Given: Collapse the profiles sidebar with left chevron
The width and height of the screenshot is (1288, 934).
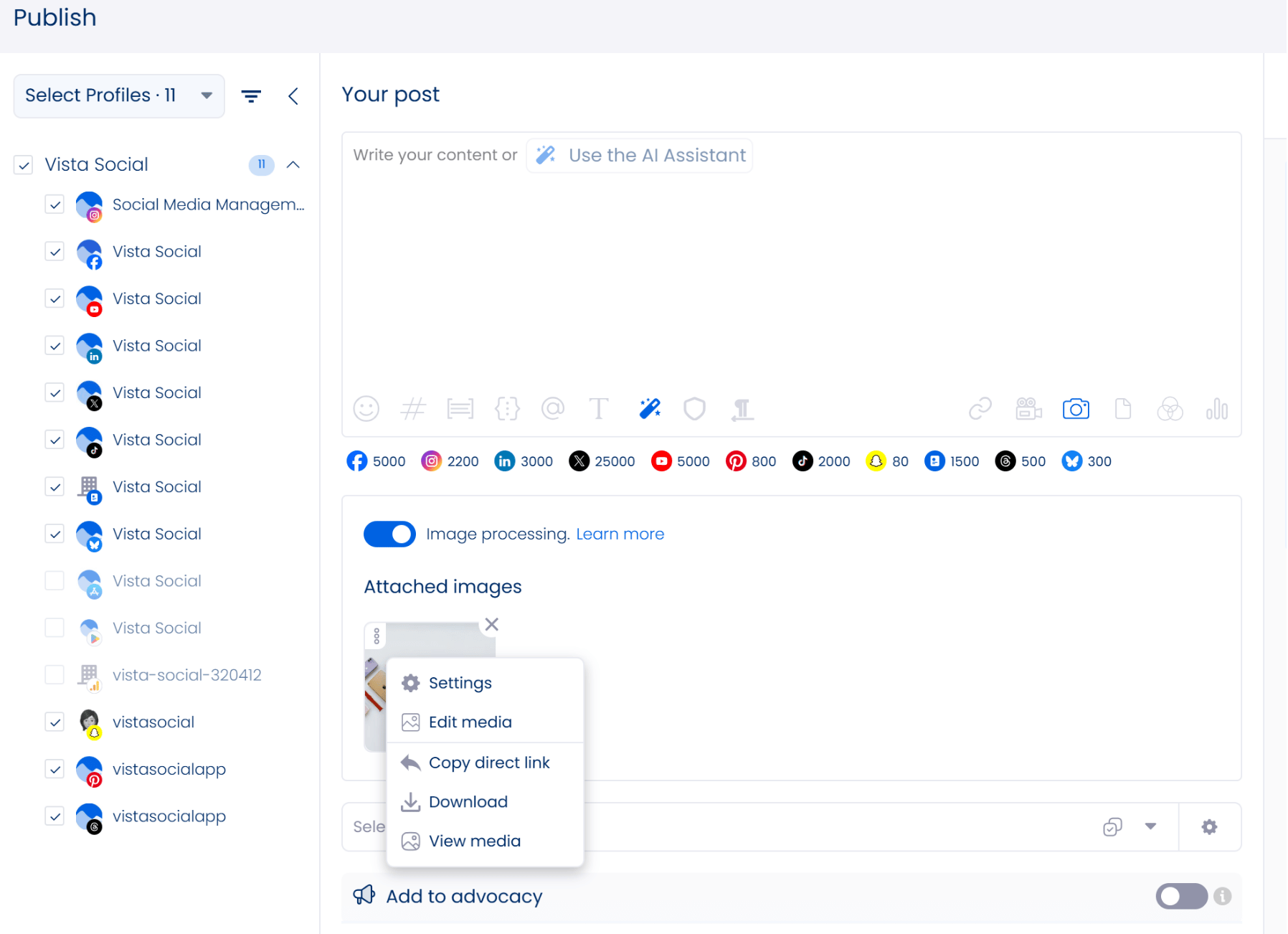Looking at the screenshot, I should click(293, 96).
